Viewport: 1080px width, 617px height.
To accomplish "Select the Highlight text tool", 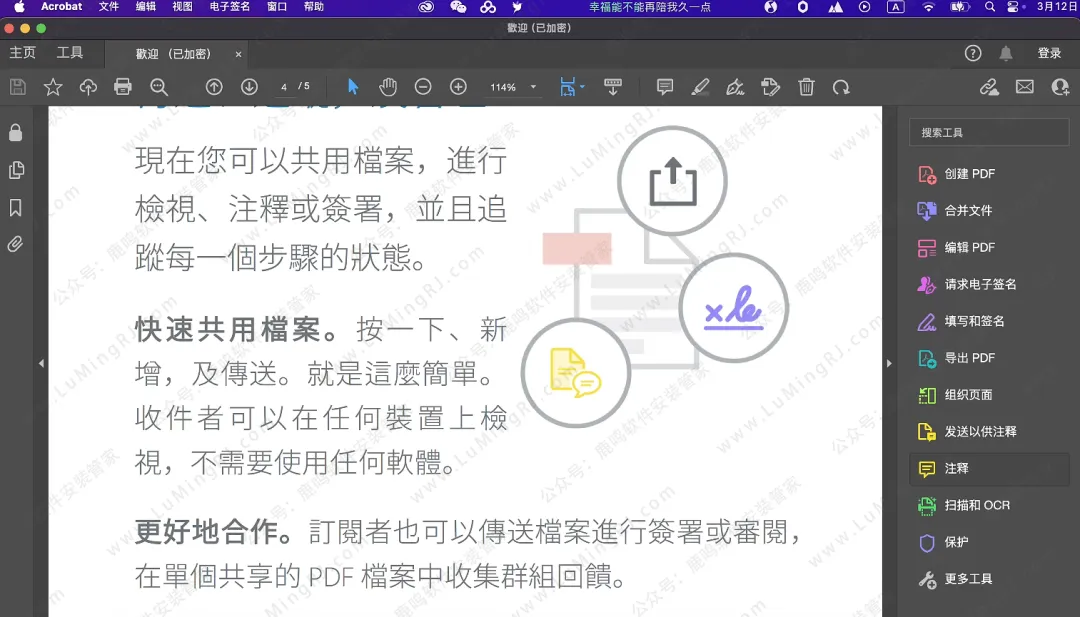I will 699,87.
